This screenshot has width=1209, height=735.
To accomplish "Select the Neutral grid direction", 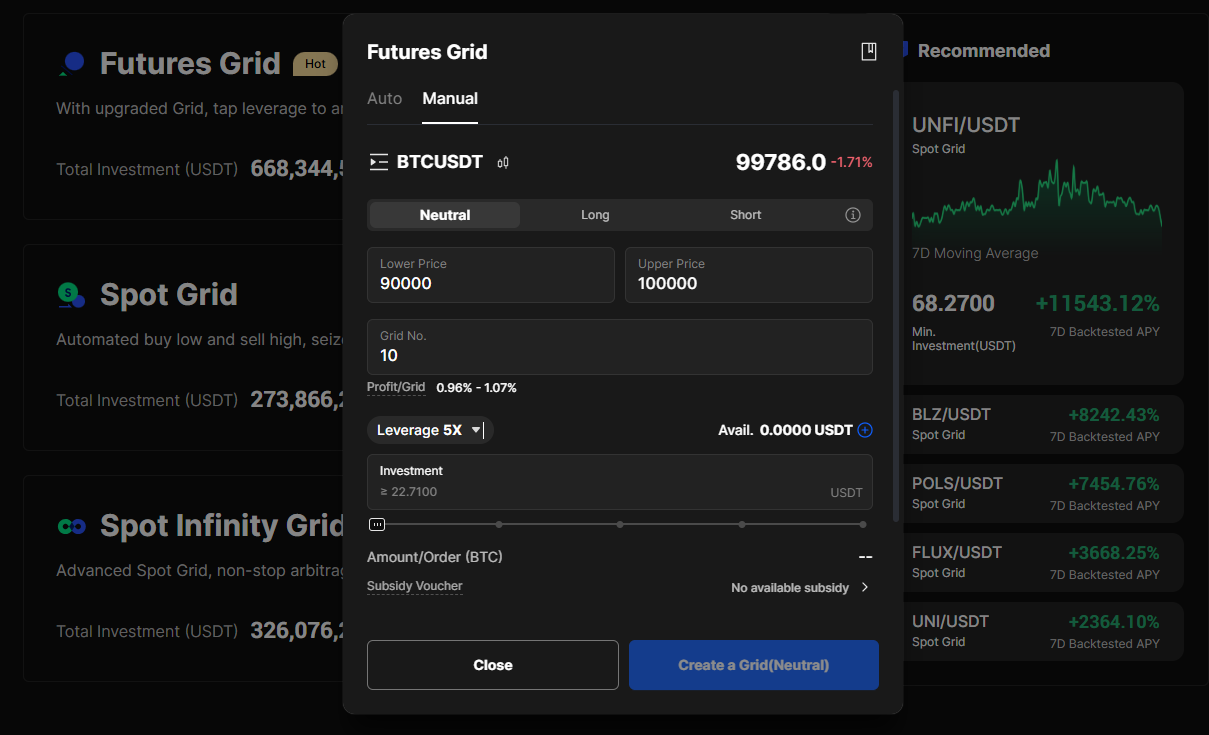I will (445, 215).
